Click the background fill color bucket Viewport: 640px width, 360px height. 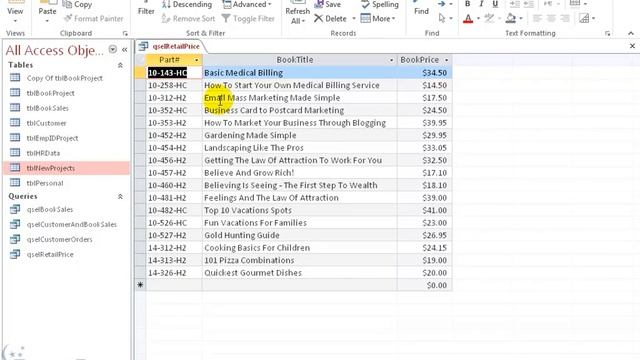(510, 18)
